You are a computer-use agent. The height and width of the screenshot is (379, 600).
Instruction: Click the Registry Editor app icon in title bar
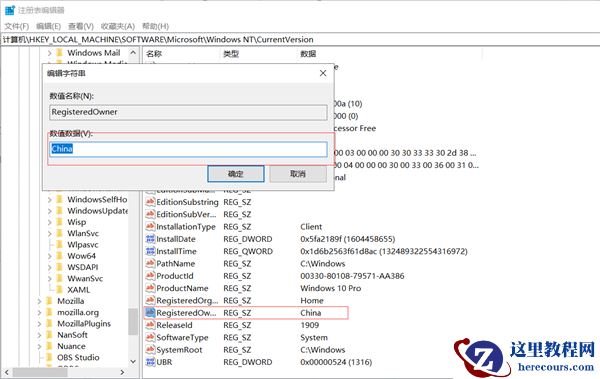(x=10, y=10)
